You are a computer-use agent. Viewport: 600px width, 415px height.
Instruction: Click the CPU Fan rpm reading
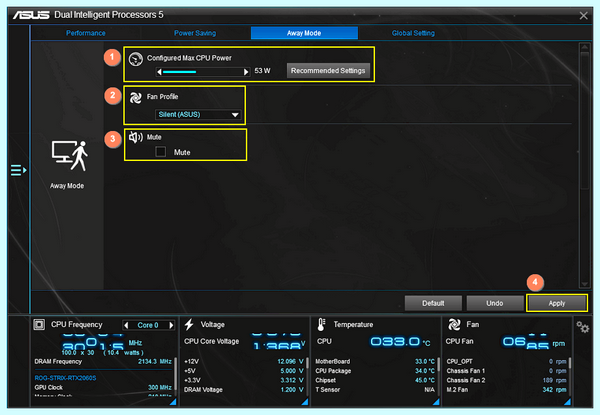(534, 342)
